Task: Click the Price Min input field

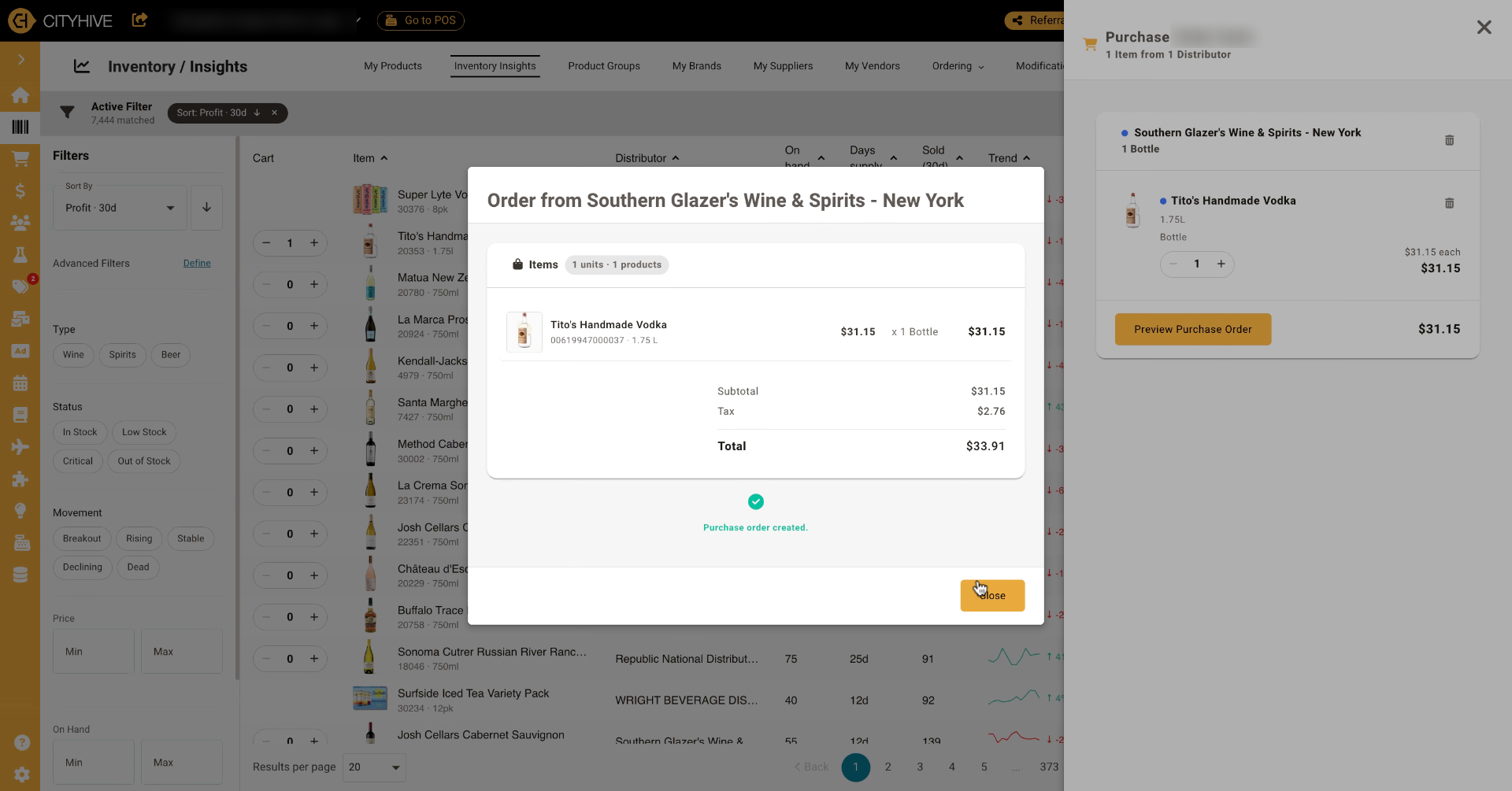Action: click(94, 652)
